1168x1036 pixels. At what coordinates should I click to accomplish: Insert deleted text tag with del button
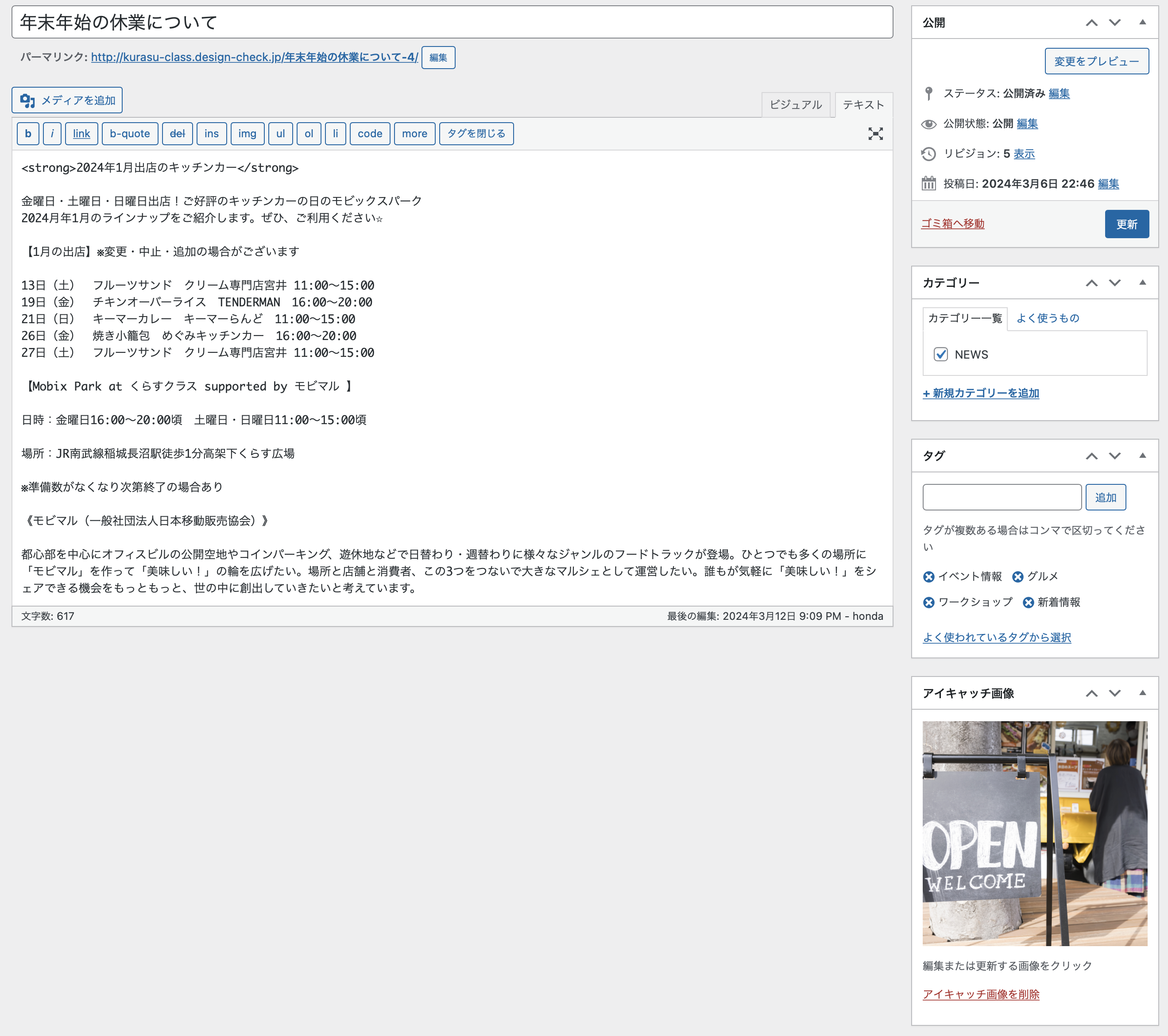pyautogui.click(x=177, y=134)
